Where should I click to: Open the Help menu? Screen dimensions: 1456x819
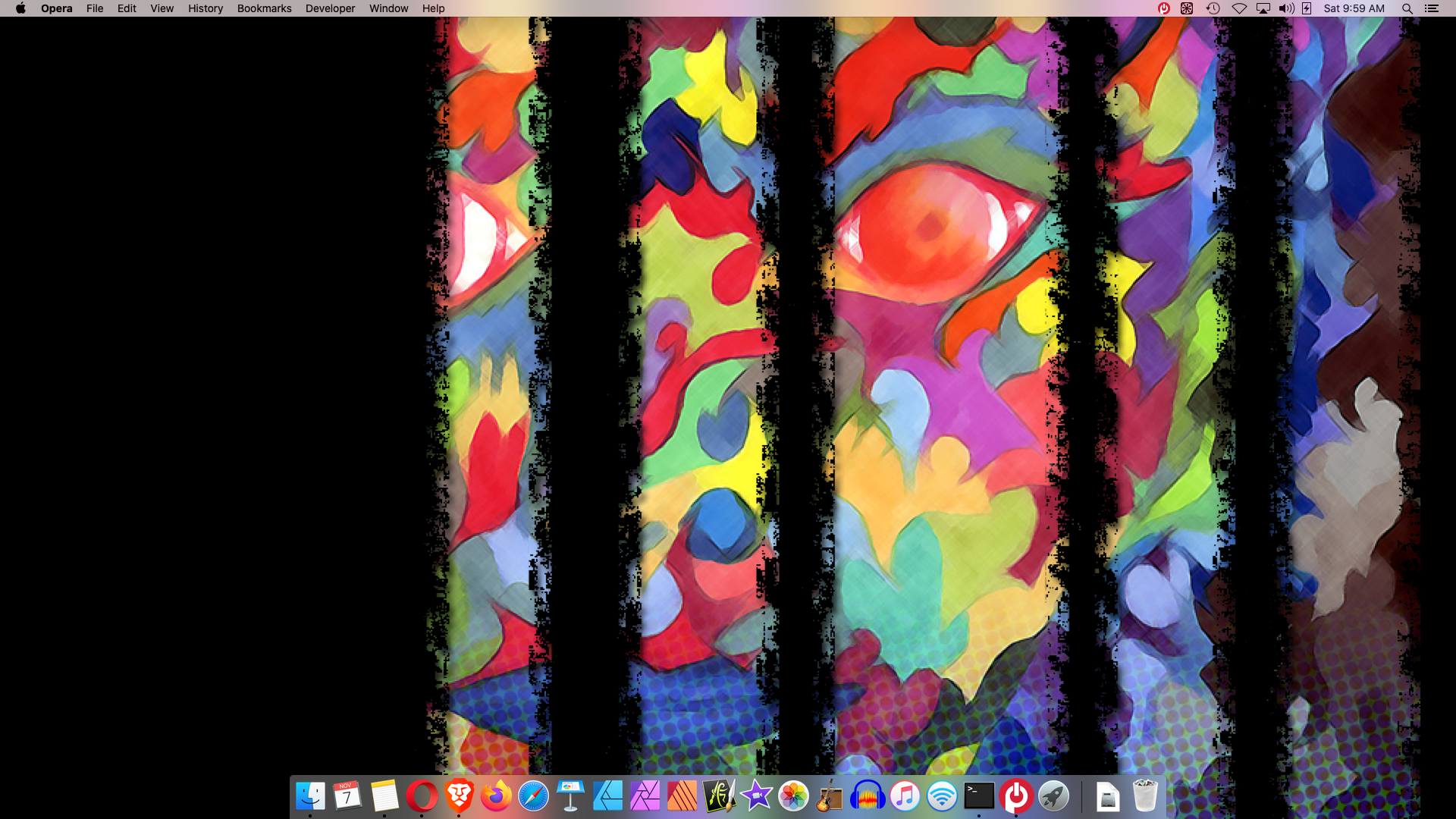(x=433, y=8)
